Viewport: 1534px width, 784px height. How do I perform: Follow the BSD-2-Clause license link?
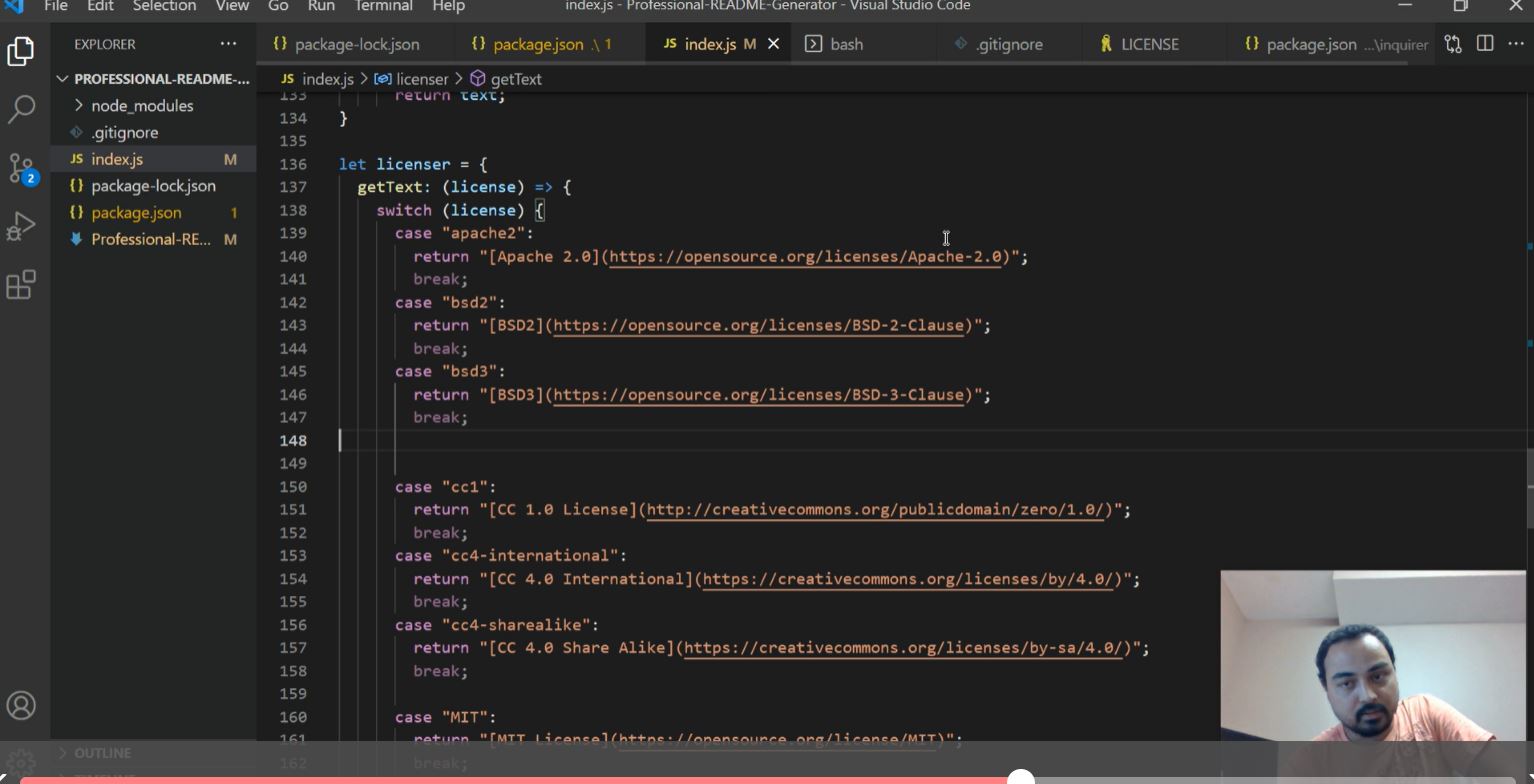point(758,326)
